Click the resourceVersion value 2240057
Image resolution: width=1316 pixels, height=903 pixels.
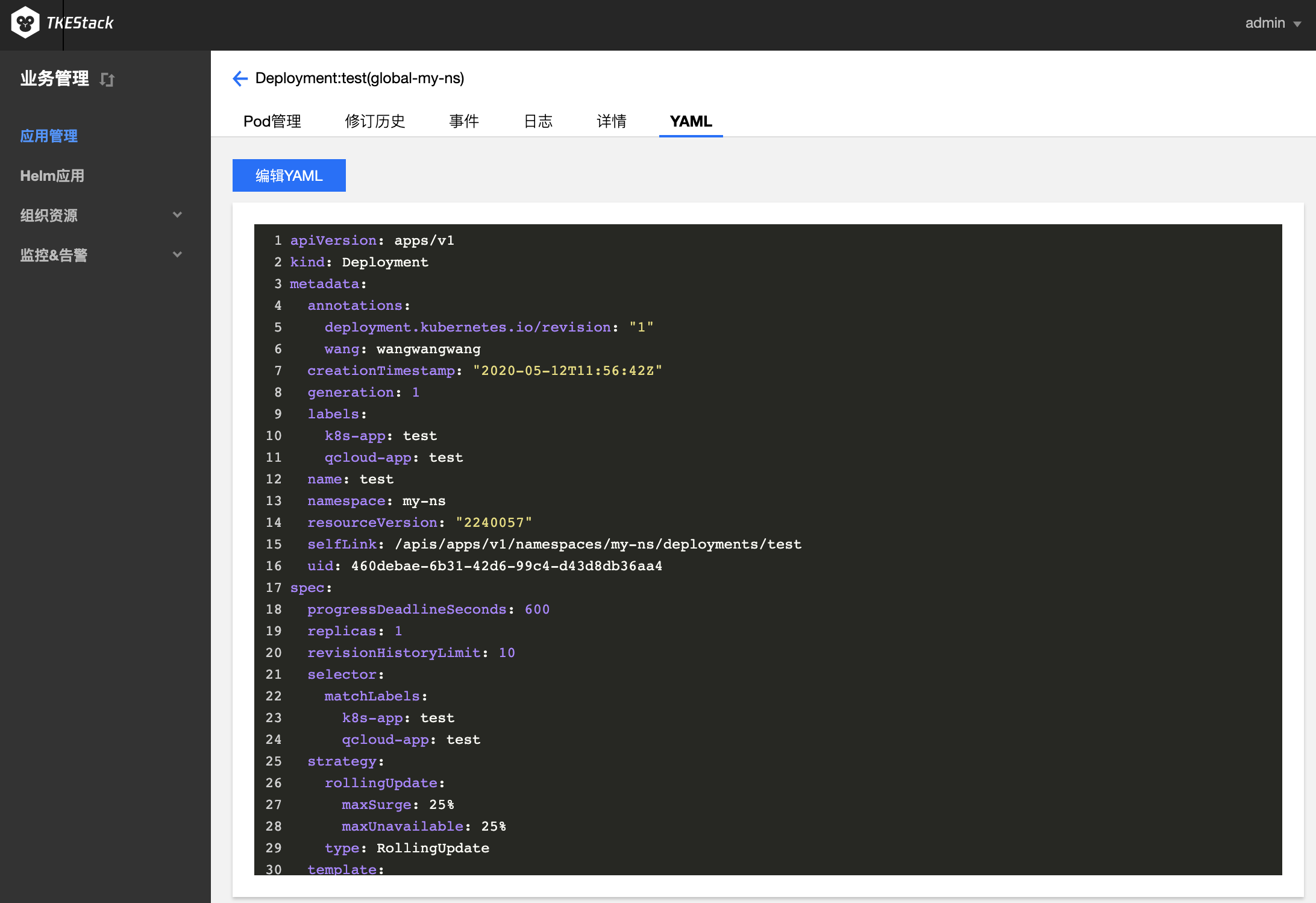[x=494, y=523]
